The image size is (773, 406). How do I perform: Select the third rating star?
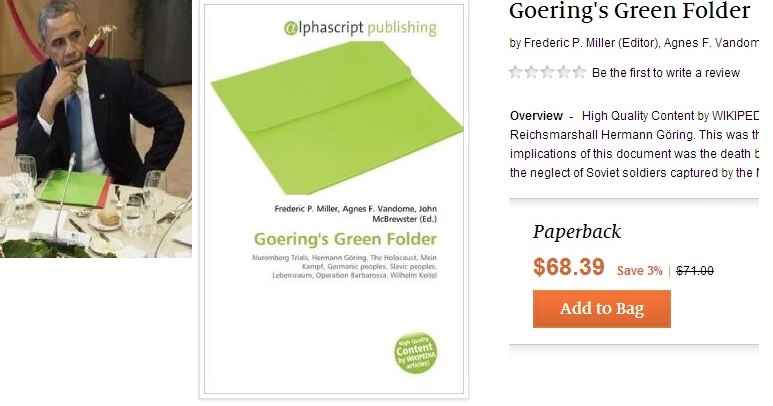point(548,72)
